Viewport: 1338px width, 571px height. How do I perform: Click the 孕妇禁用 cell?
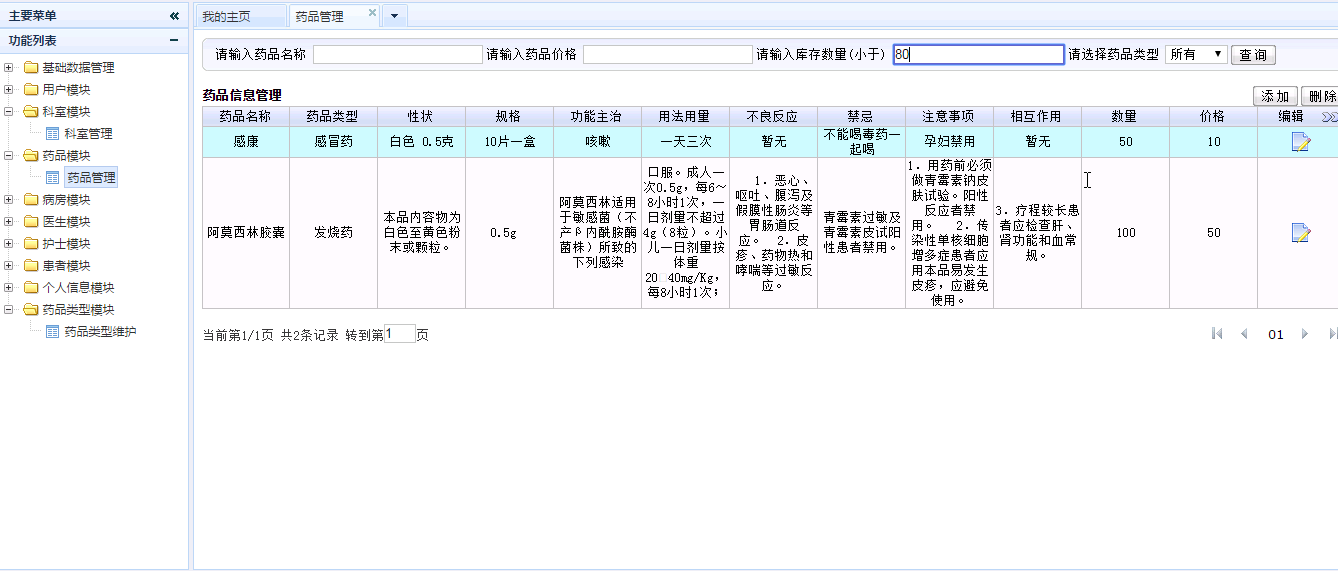coord(949,142)
